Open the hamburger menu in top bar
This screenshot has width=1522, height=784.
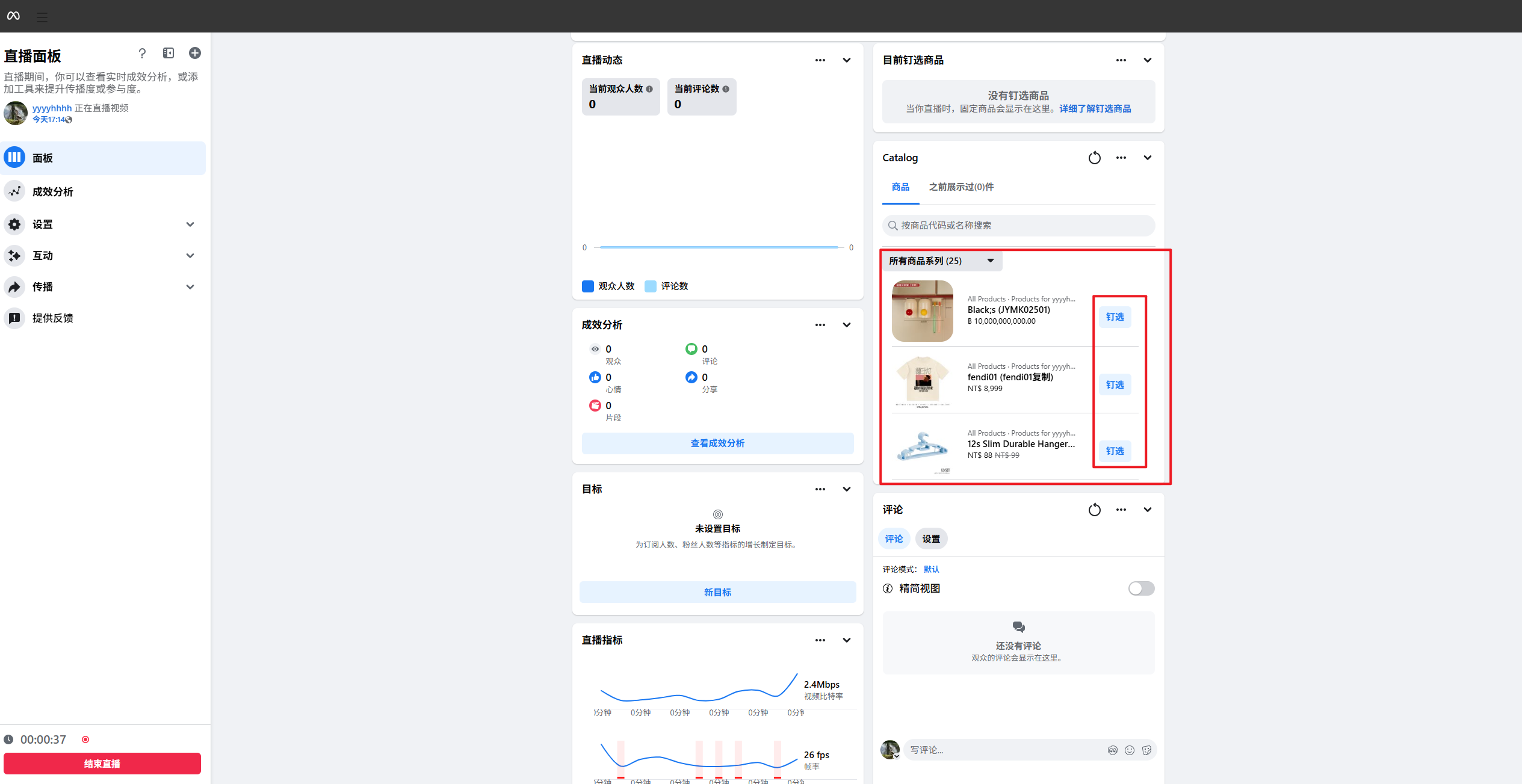point(42,16)
